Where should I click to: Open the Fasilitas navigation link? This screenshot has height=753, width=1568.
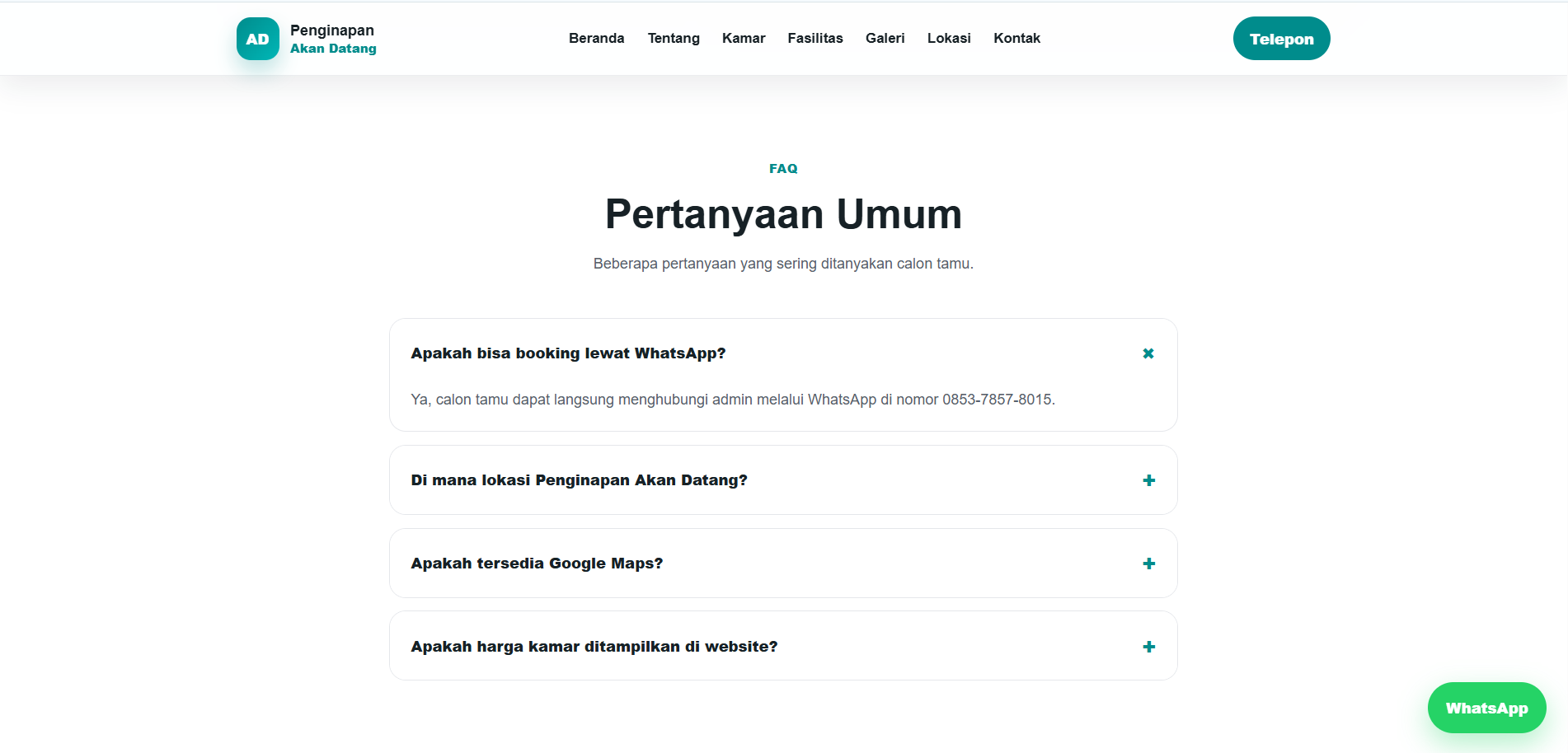[x=815, y=38]
